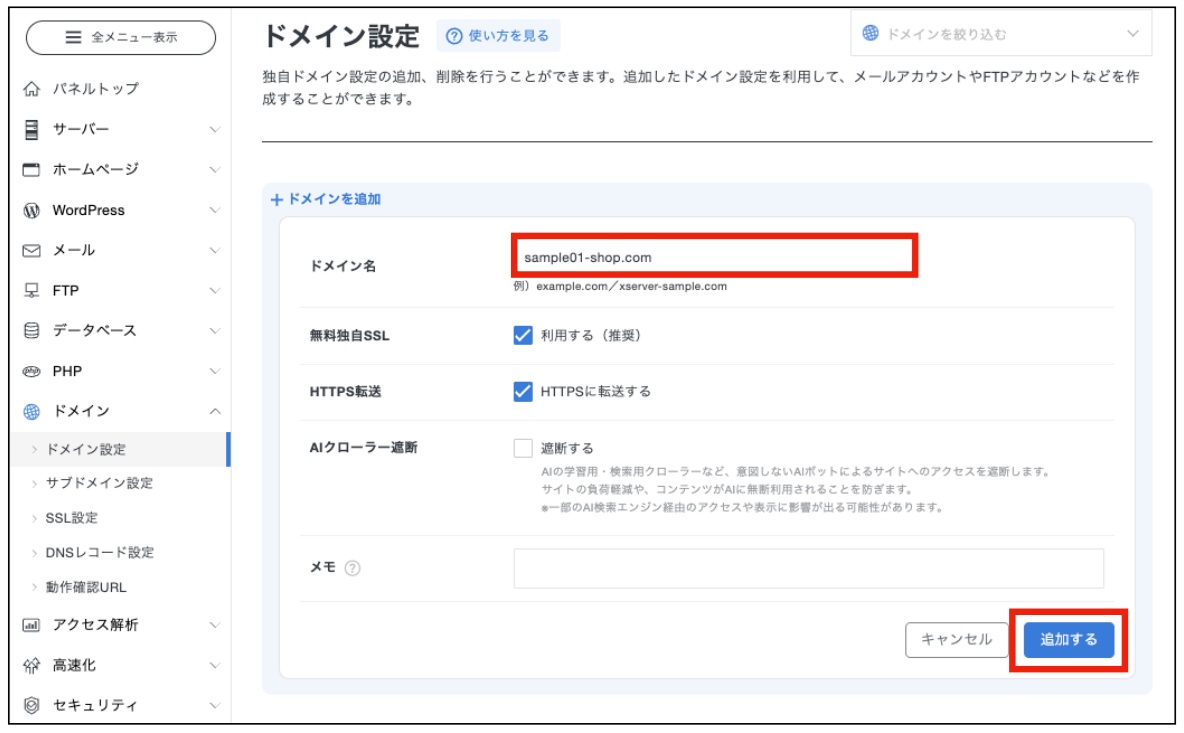This screenshot has height=733, width=1184.
Task: Open サブドメイン設定 in the sidebar
Action: pos(99,483)
